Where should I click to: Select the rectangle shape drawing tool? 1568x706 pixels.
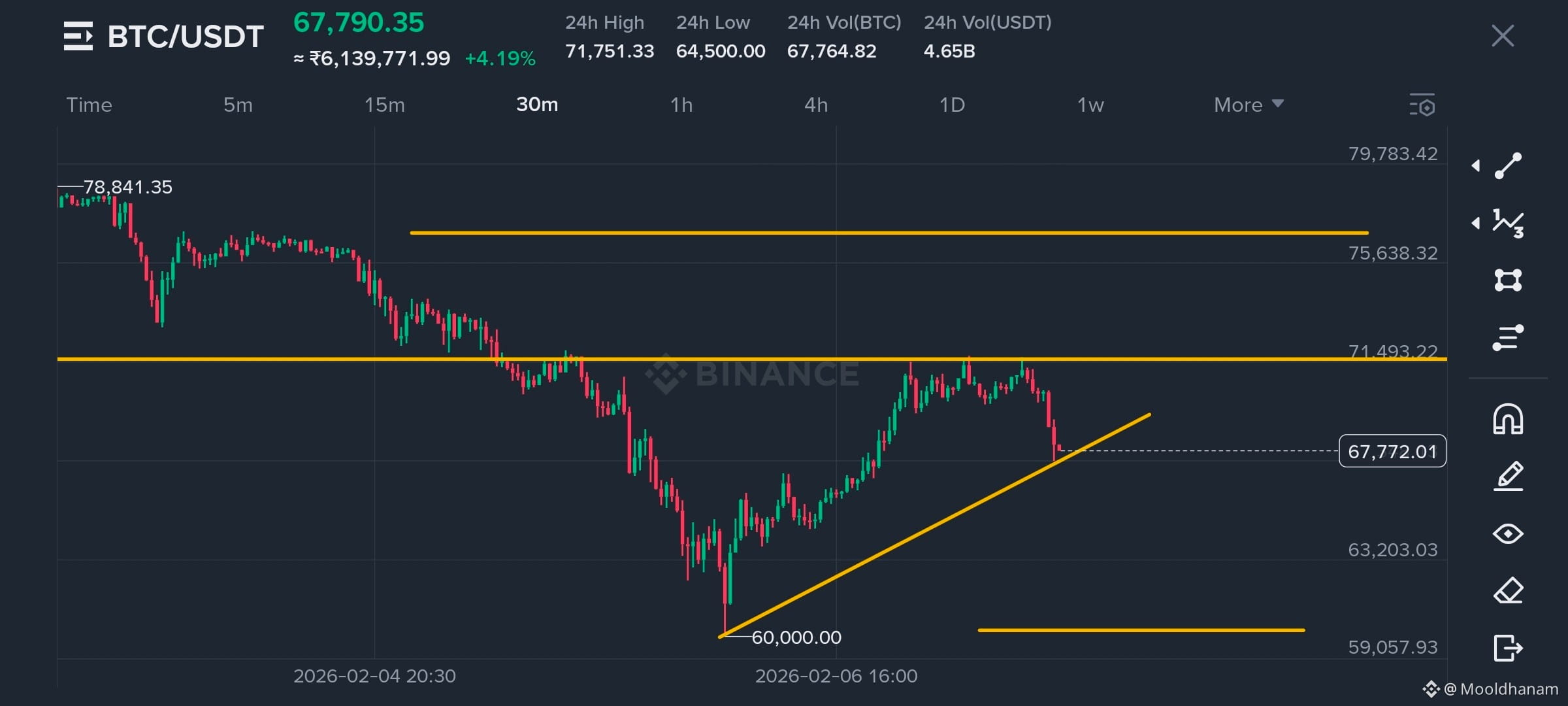[x=1508, y=280]
